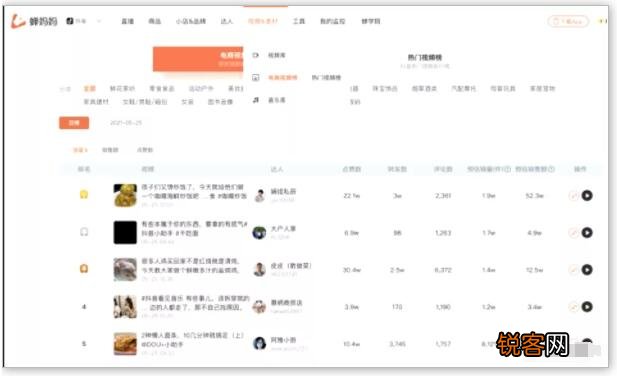The image size is (617, 376).
Task: Play the first-ranked video with 22.1w likes
Action: 587,195
